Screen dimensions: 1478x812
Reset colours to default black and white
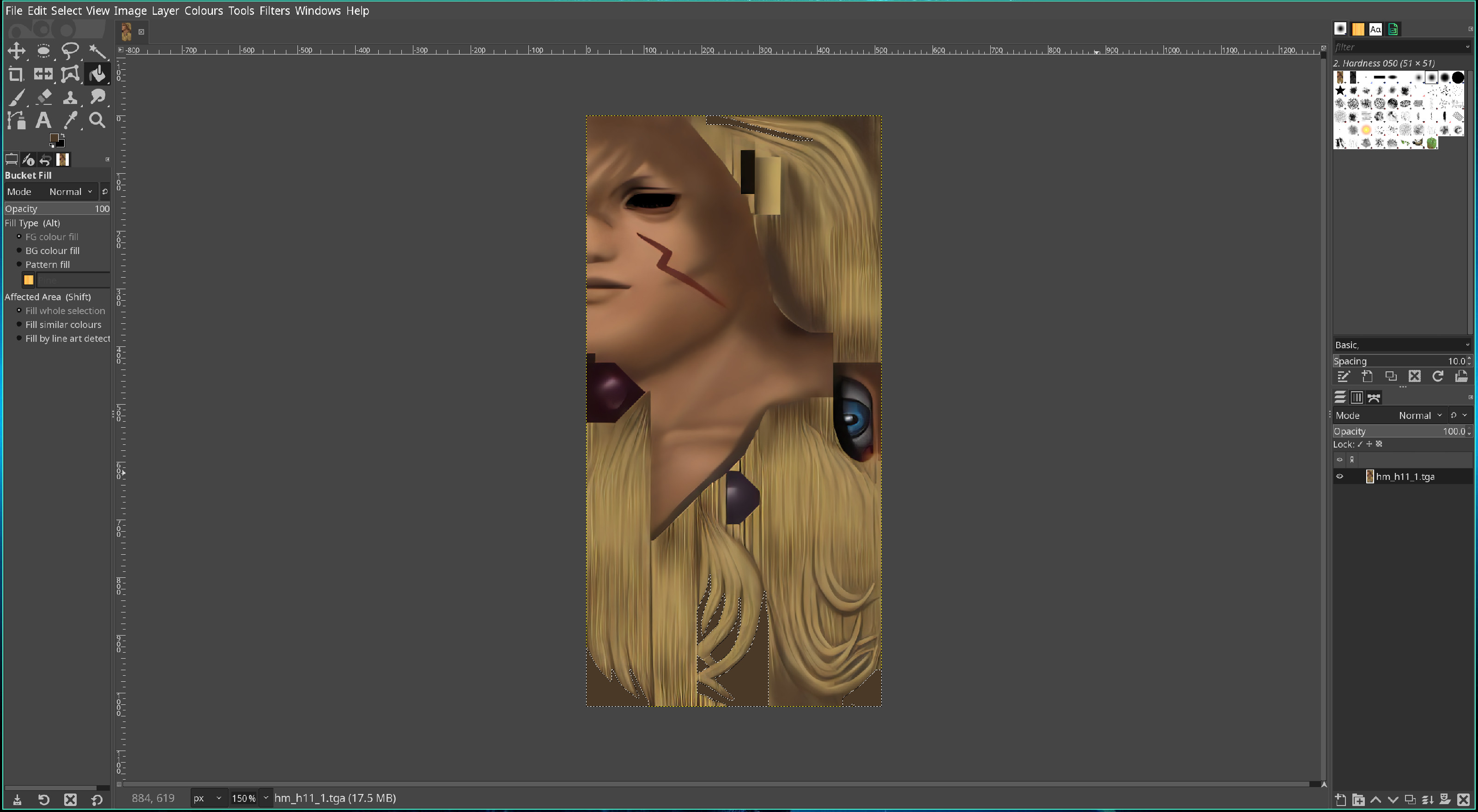pyautogui.click(x=52, y=145)
